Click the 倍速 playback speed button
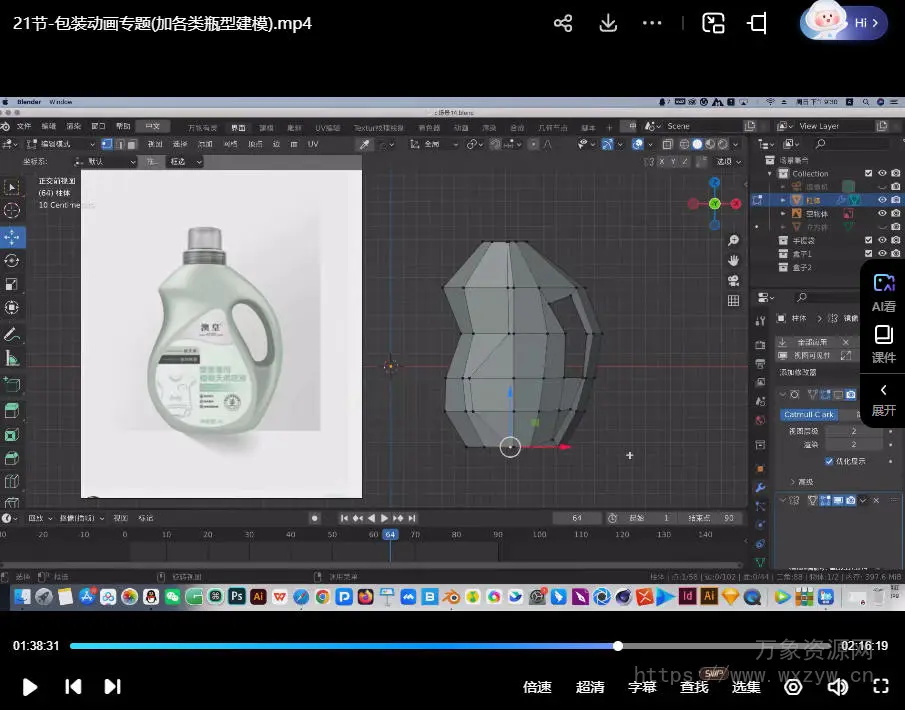This screenshot has height=710, width=905. tap(537, 687)
